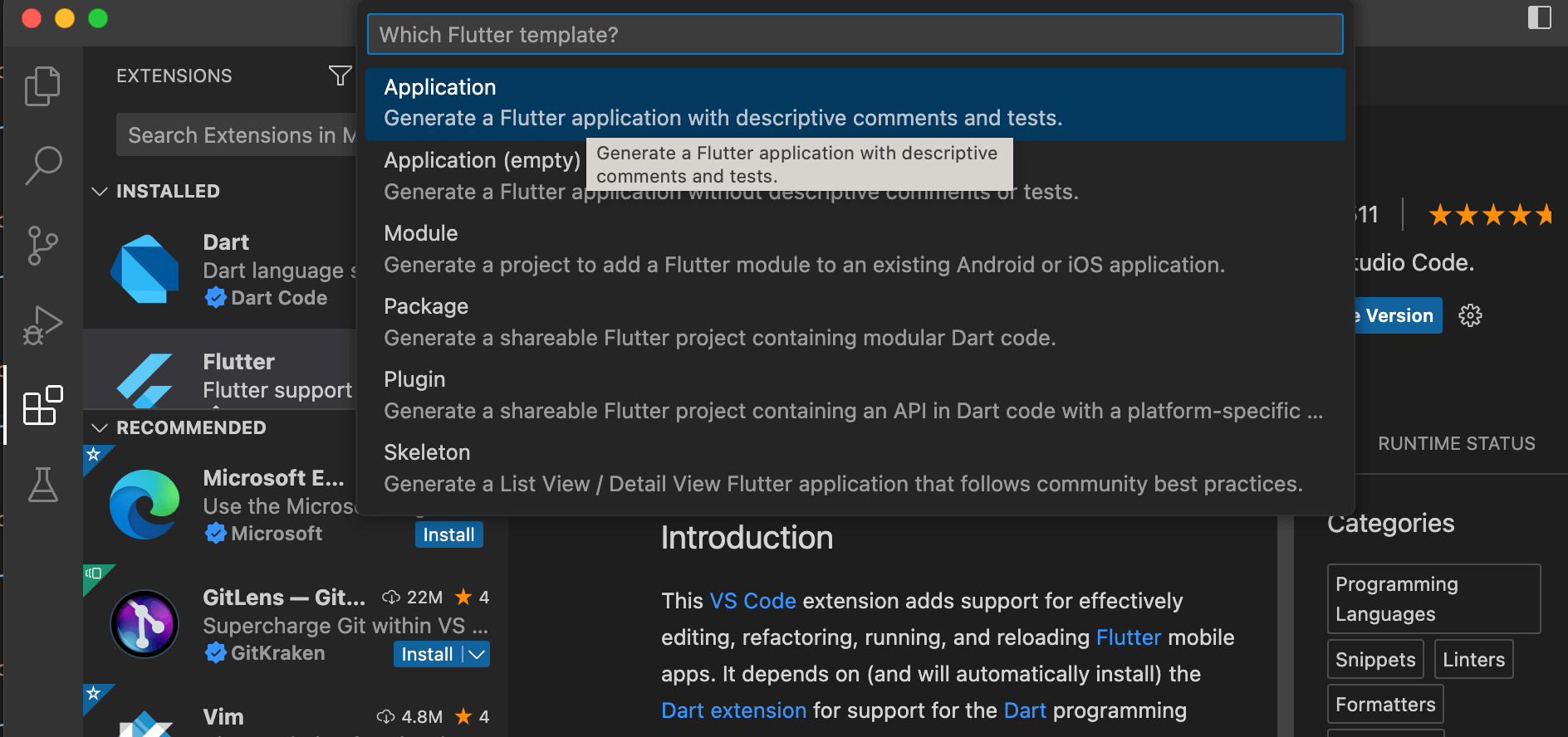Open the Run and Debug view
Image resolution: width=1568 pixels, height=737 pixels.
[x=42, y=324]
